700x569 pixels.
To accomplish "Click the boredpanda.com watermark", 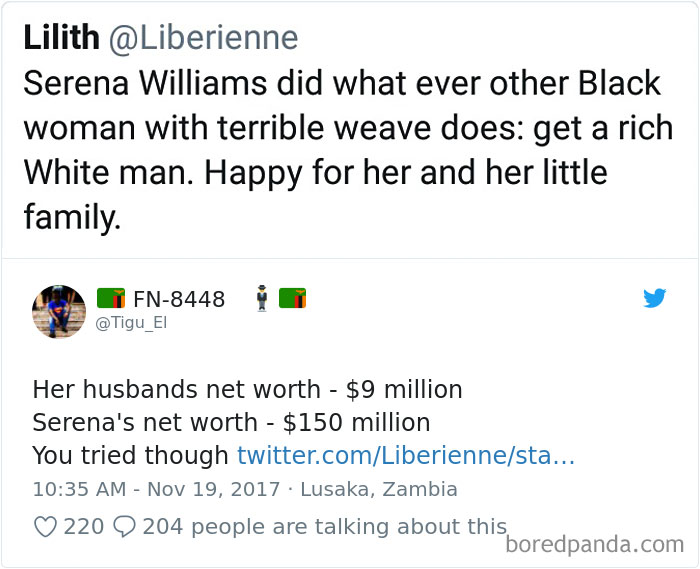I will coord(594,544).
